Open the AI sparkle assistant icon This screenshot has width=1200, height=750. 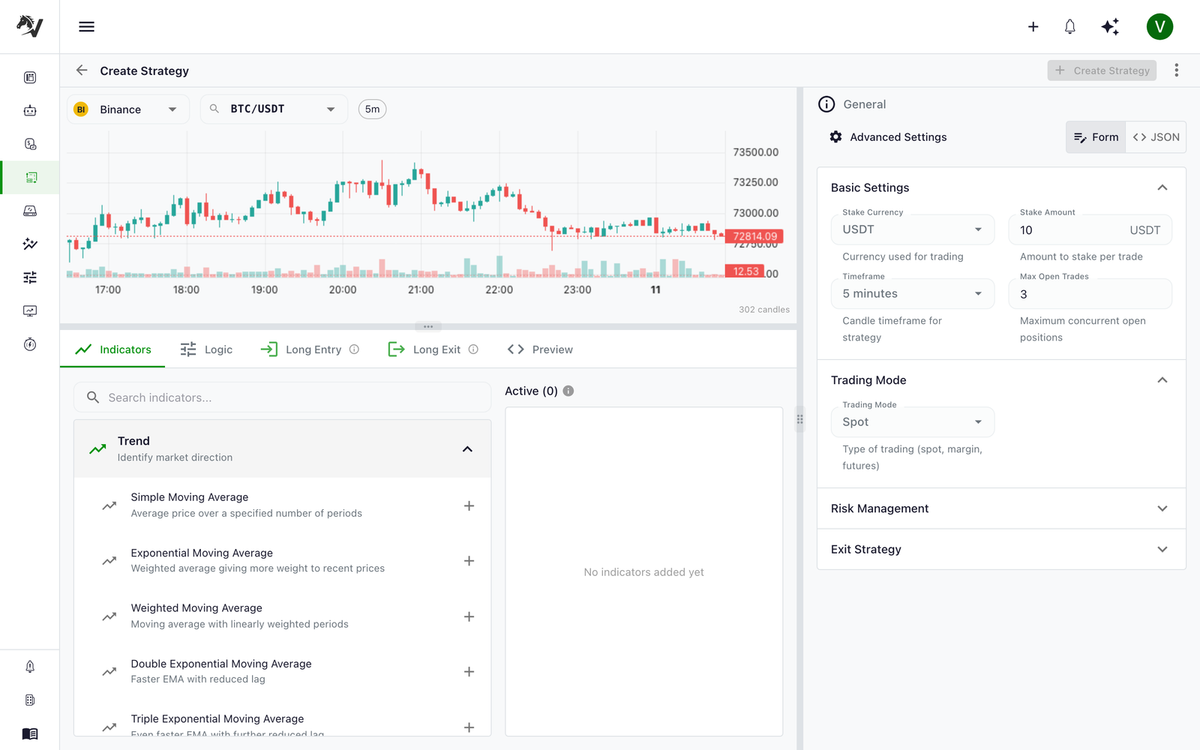1110,27
